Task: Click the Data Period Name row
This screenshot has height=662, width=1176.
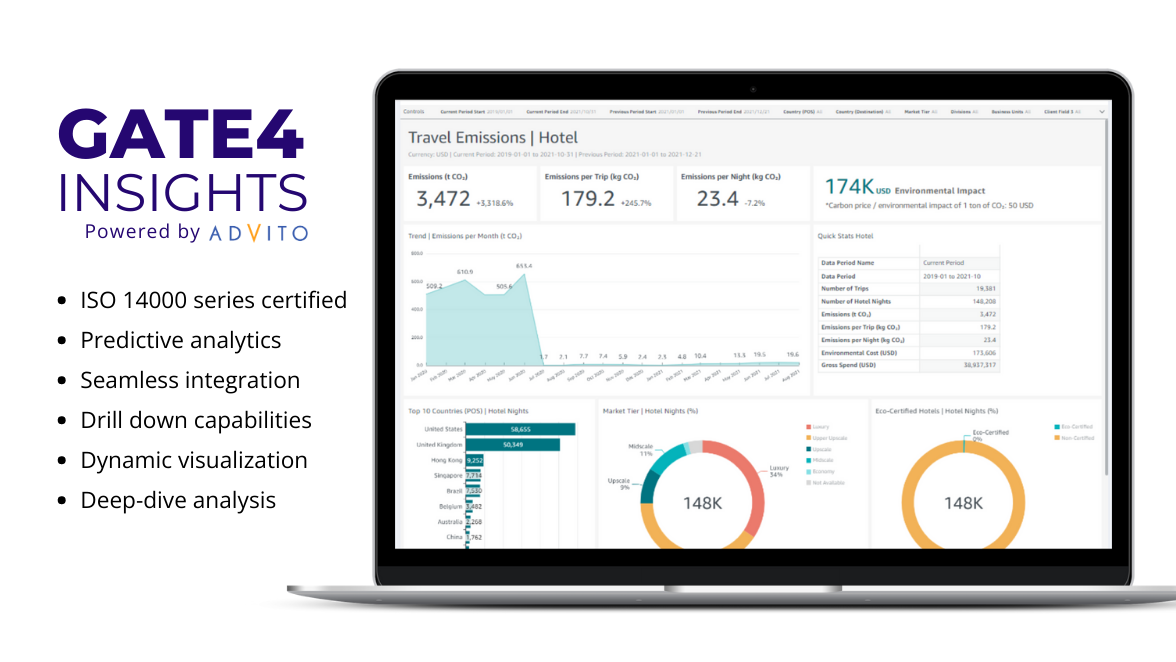Action: tap(908, 263)
